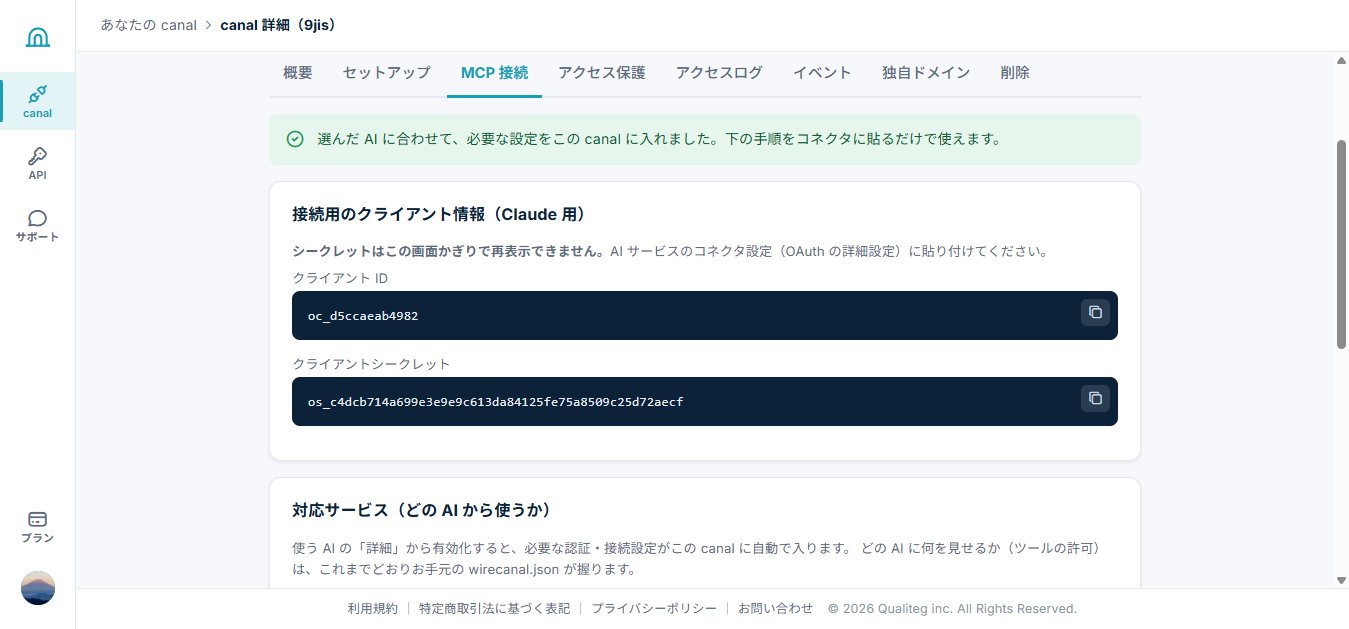Click scrollbar up arrow

click(1341, 61)
